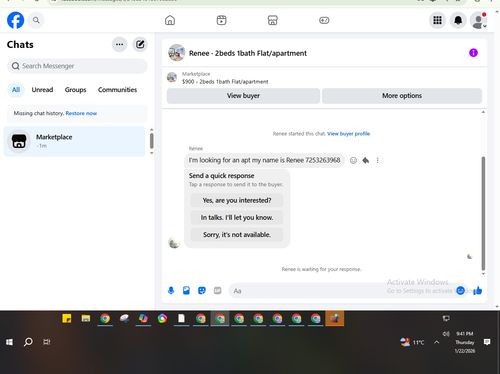The image size is (500, 374).
Task: Send 'Yes, are you interested?' quick response
Action: click(237, 200)
